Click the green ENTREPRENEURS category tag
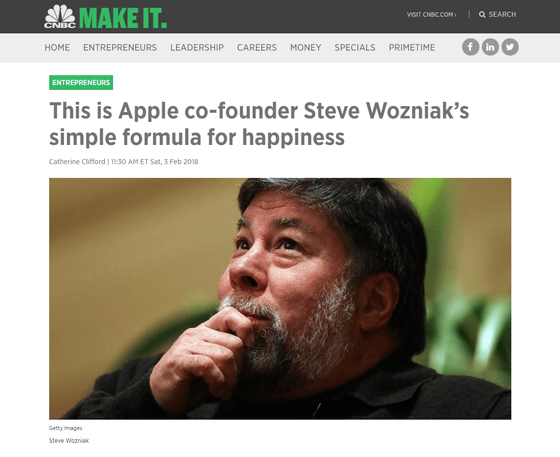This screenshot has height=457, width=560. click(81, 82)
